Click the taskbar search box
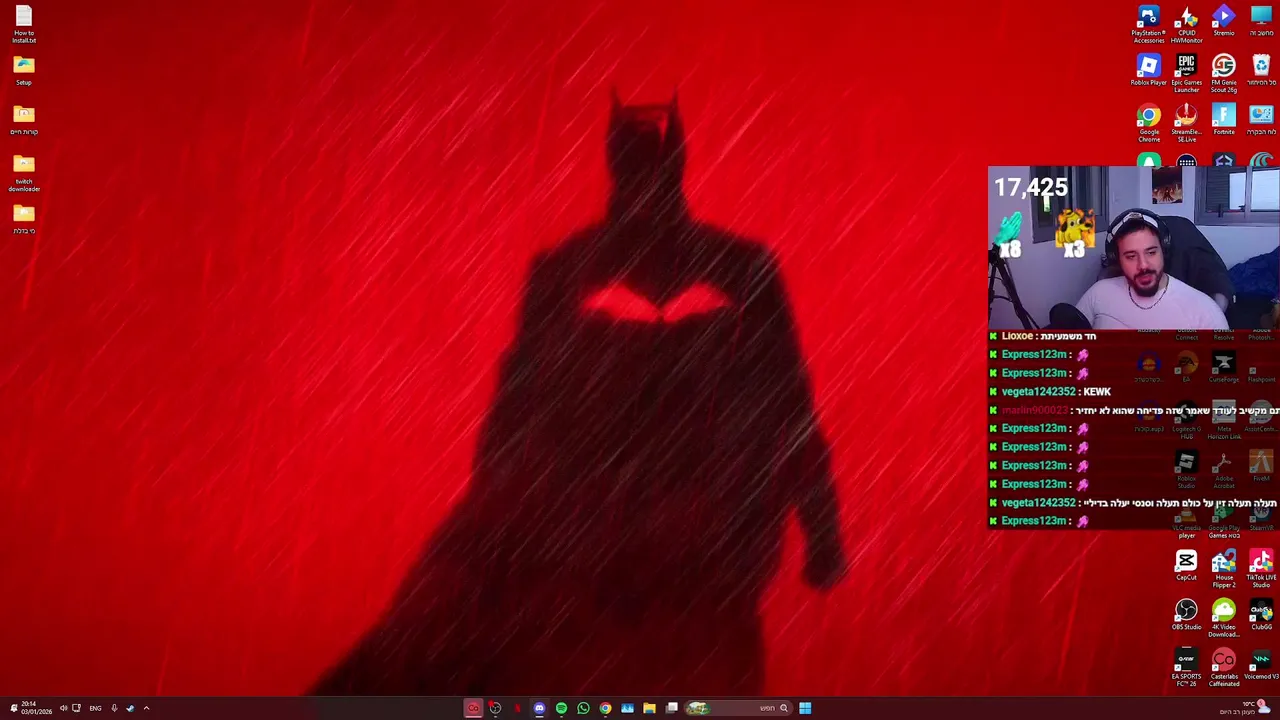The width and height of the screenshot is (1280, 720). [x=738, y=708]
